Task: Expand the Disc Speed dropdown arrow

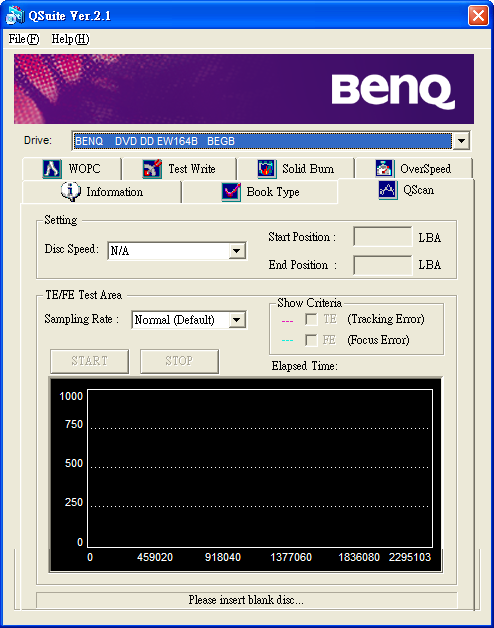Action: (237, 251)
